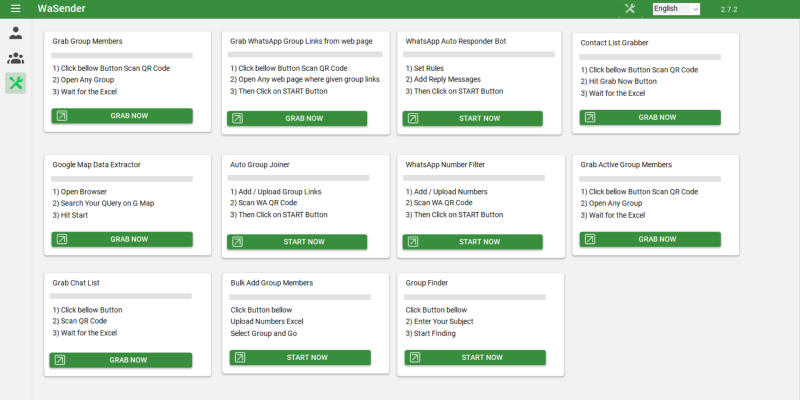Click GRAB NOW under Google Map Data Extractor

coord(122,239)
